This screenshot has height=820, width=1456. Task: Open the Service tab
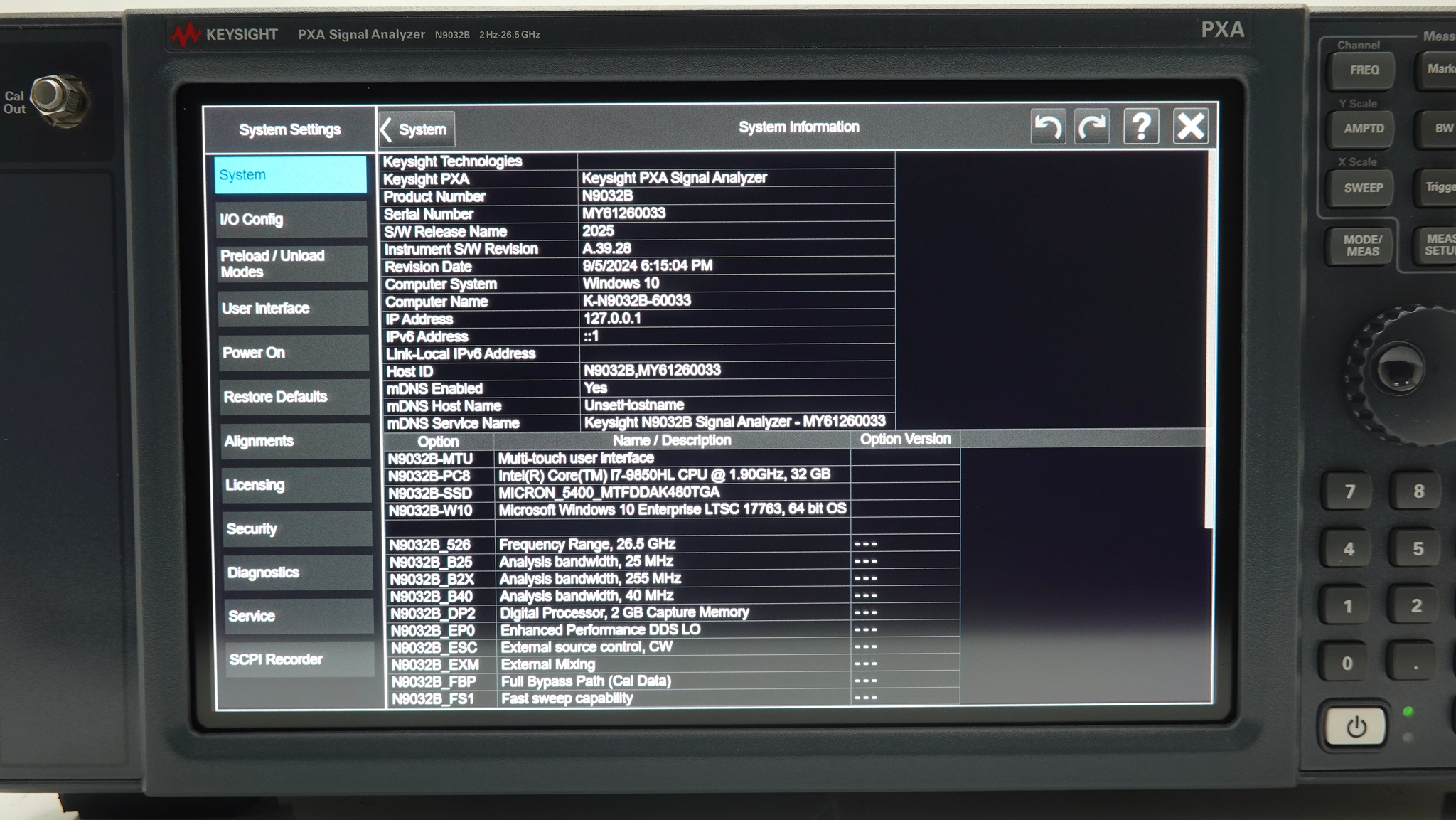click(x=298, y=616)
